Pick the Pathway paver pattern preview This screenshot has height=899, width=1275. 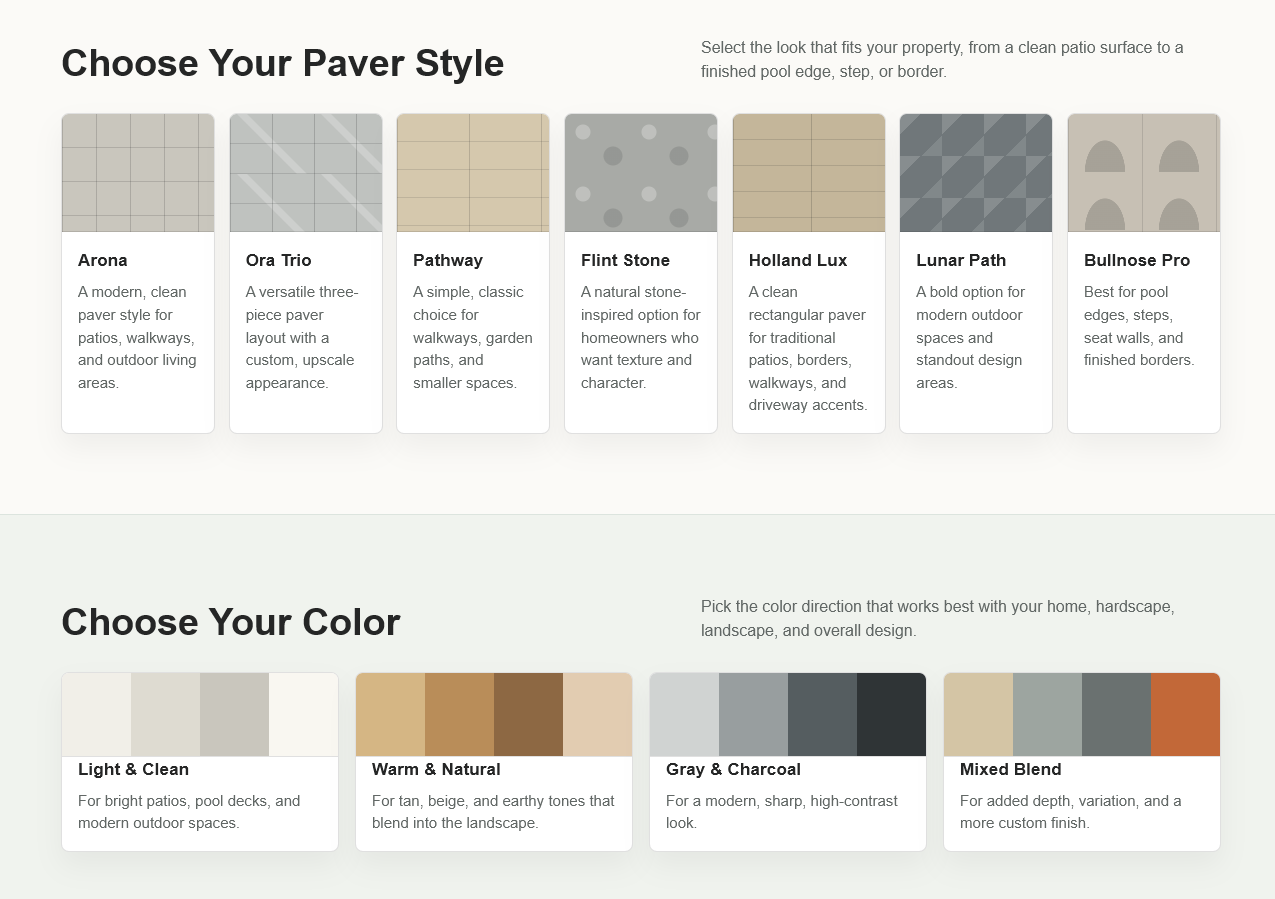click(x=473, y=173)
